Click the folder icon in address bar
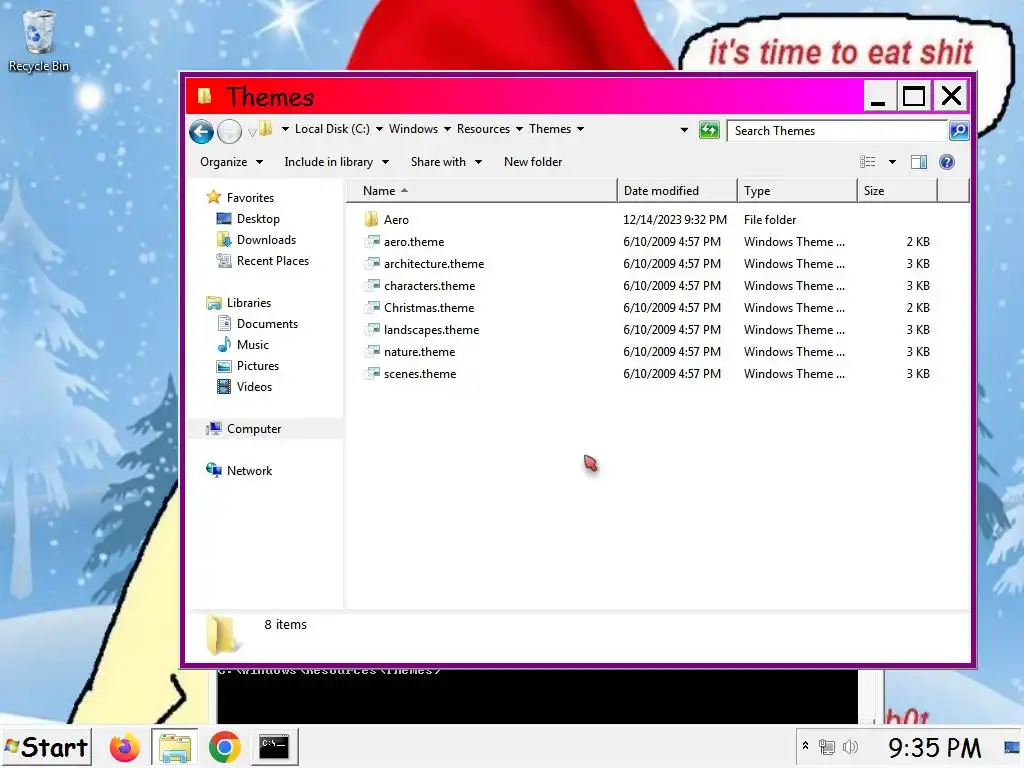Screen dimensions: 1024x768 (x=266, y=129)
